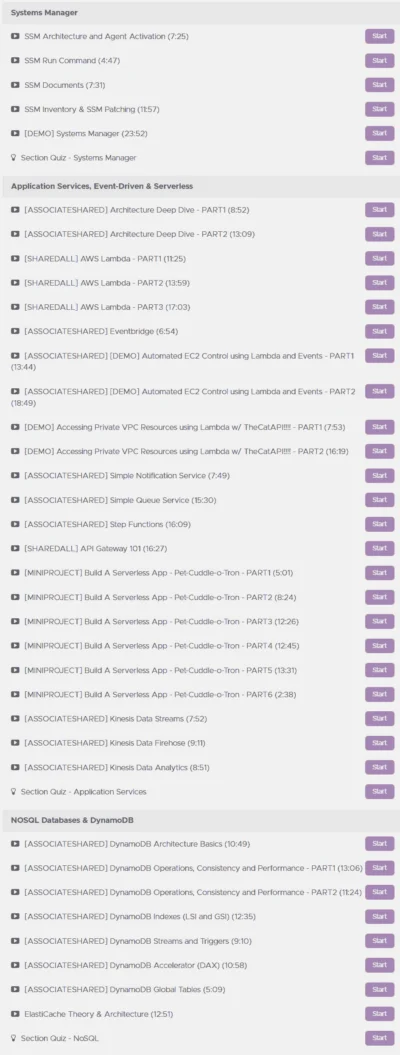Viewport: 400px width, 1055px height.
Task: Click video icon beside Eventbridge lesson
Action: 15,331
